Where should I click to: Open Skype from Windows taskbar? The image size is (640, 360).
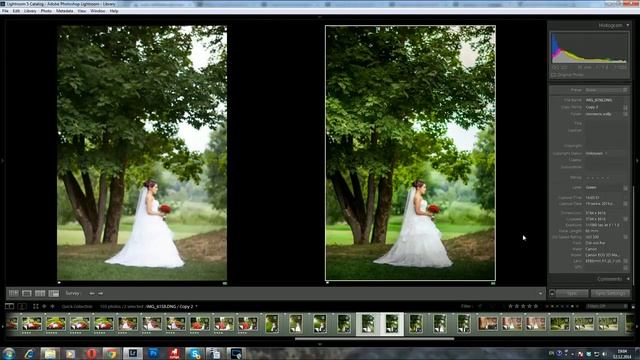(195, 353)
